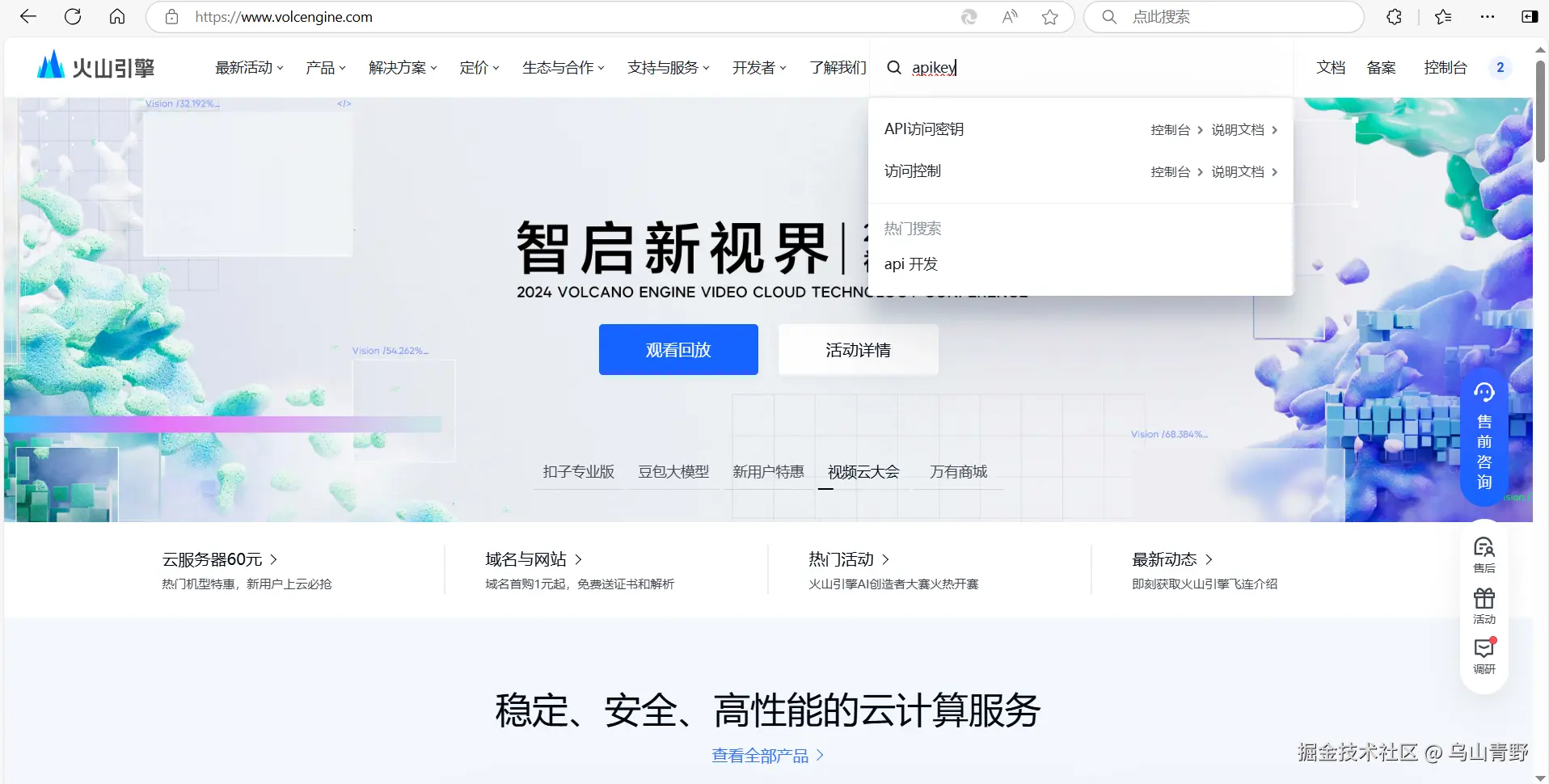Expand the 定价 dropdown menu
This screenshot has height=784, width=1549.
479,68
